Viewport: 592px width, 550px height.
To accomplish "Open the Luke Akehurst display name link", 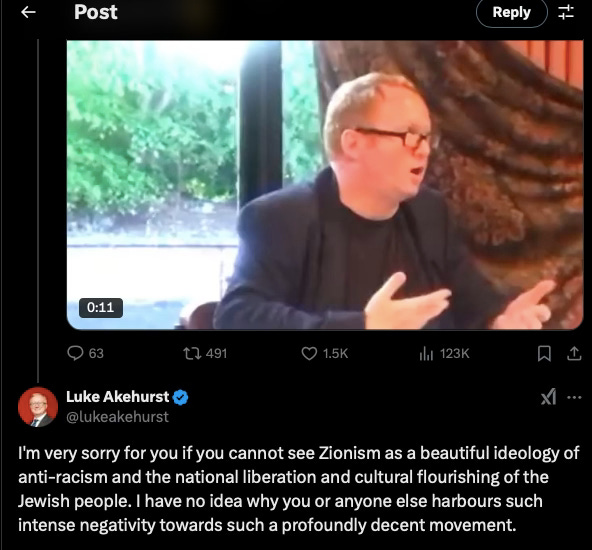I will pyautogui.click(x=117, y=397).
